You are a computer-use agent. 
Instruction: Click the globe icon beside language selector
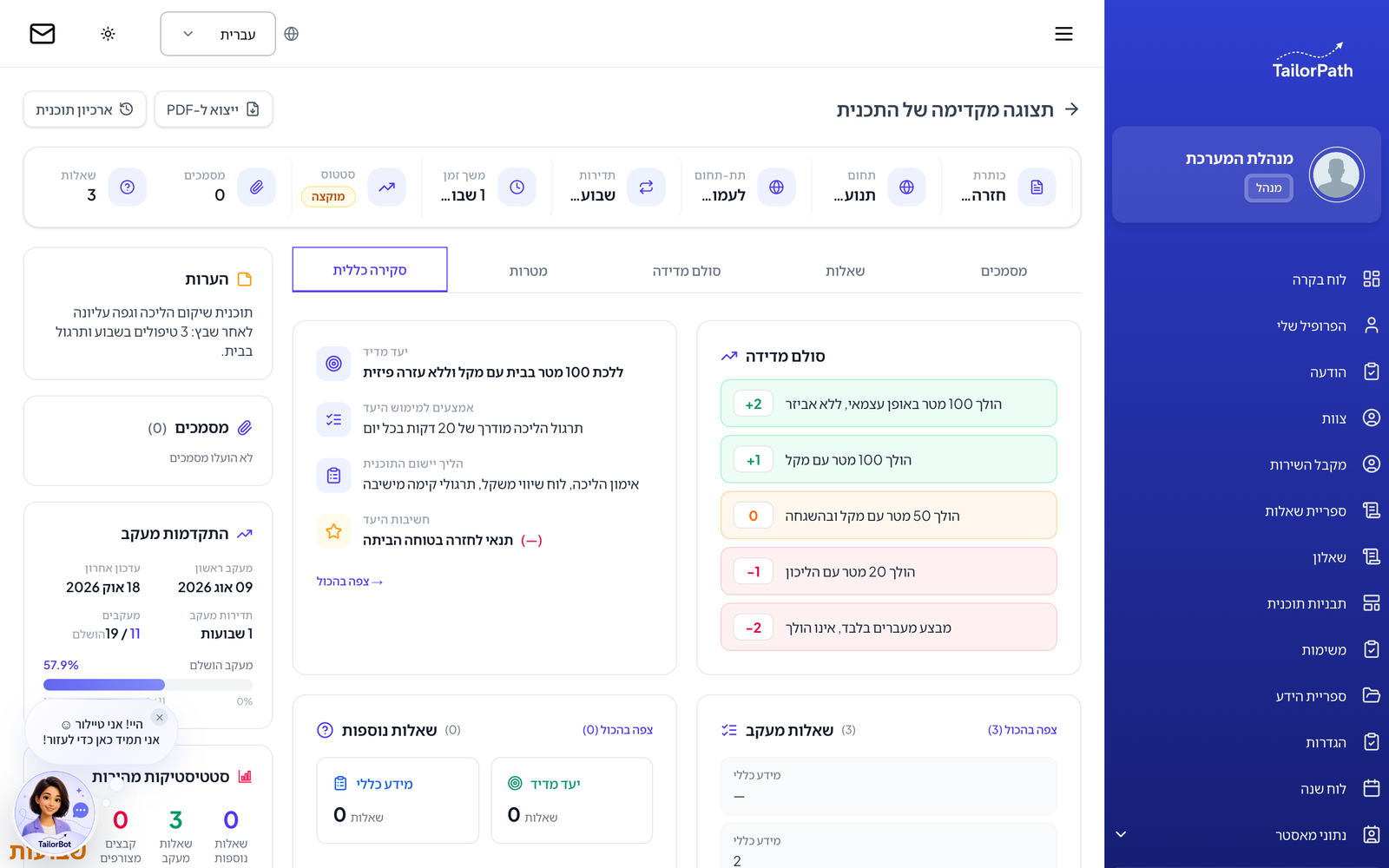292,34
